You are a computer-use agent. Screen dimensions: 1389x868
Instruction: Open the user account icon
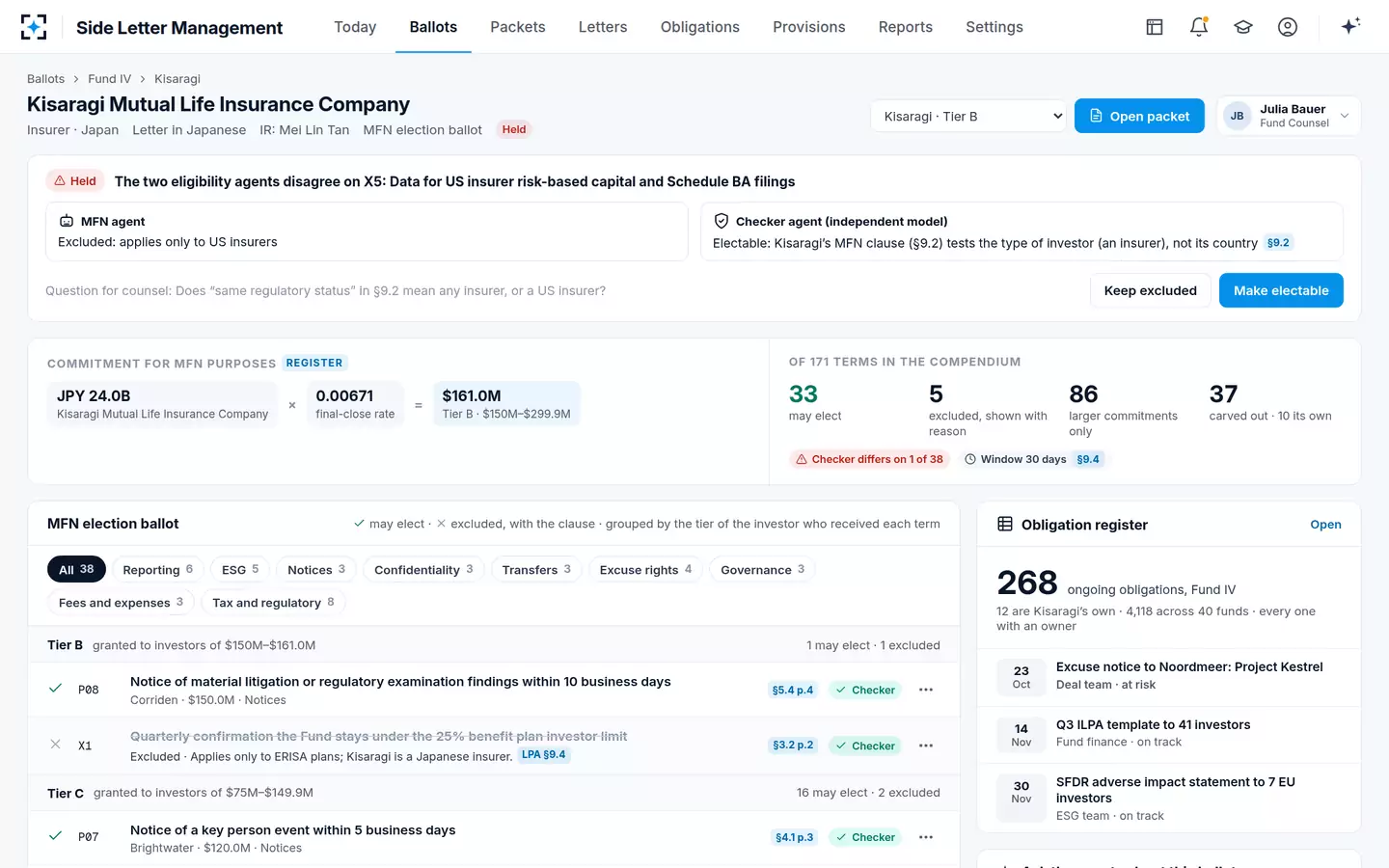pos(1288,27)
